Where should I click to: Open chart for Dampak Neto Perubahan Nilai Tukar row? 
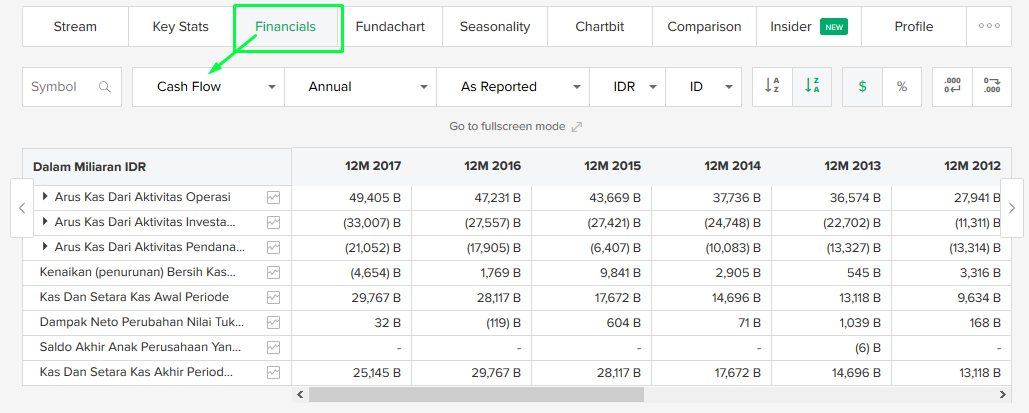click(273, 322)
